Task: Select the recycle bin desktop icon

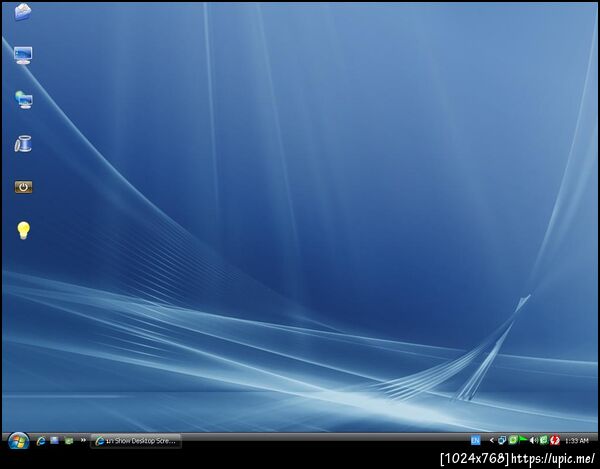Action: tap(23, 144)
